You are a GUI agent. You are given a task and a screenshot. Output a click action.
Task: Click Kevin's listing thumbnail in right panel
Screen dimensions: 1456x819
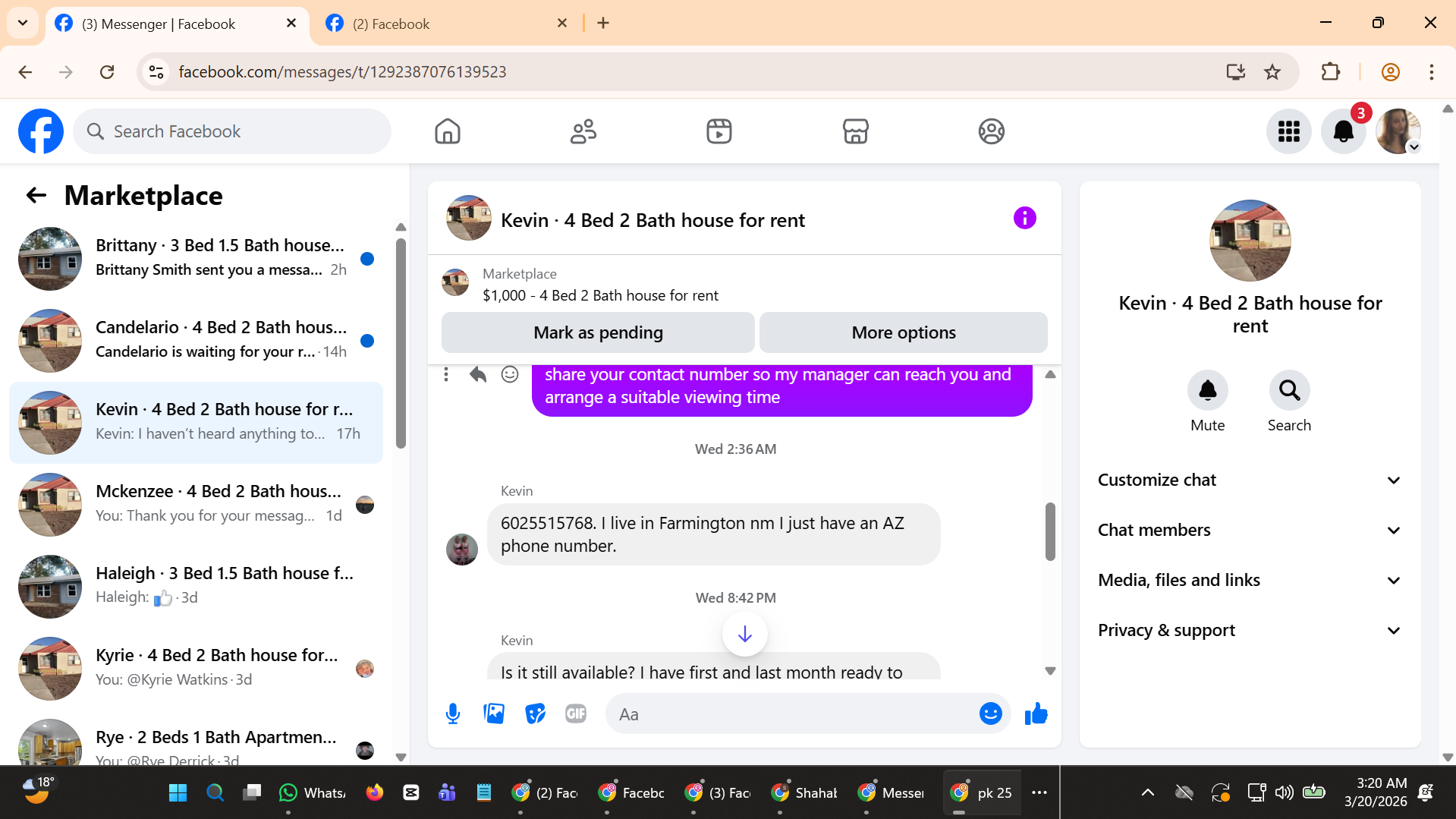1250,241
